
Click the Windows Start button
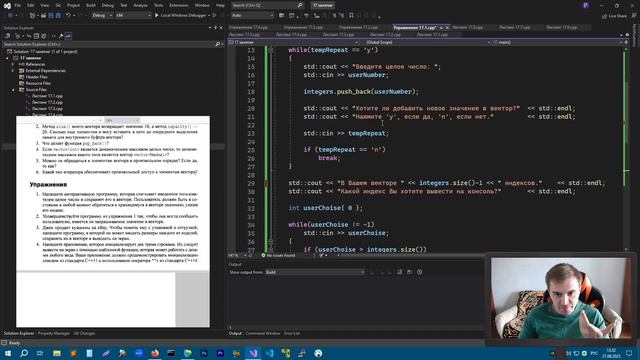(7, 353)
